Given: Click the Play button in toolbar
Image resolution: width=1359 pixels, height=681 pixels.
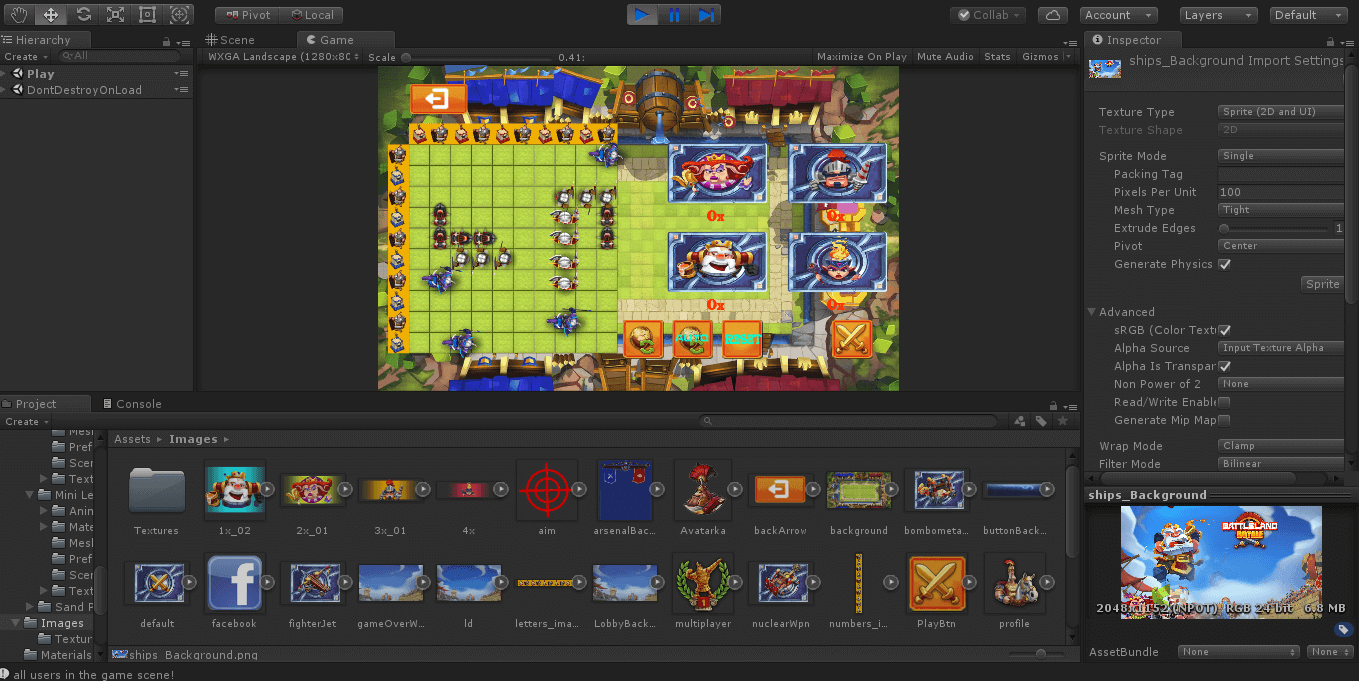Looking at the screenshot, I should (x=643, y=15).
